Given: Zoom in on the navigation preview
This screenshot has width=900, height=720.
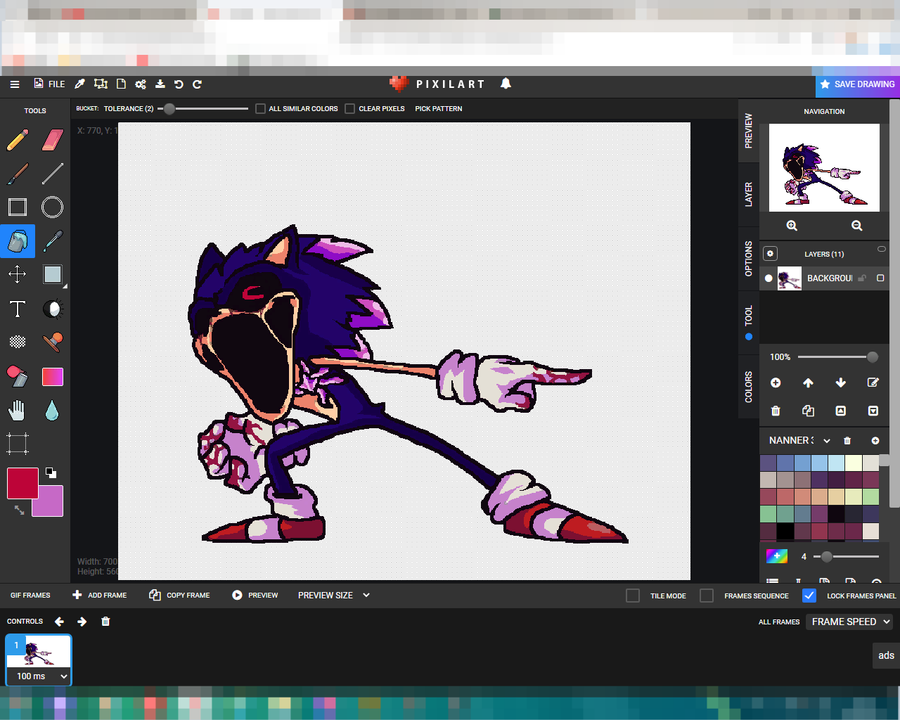Looking at the screenshot, I should pos(792,226).
